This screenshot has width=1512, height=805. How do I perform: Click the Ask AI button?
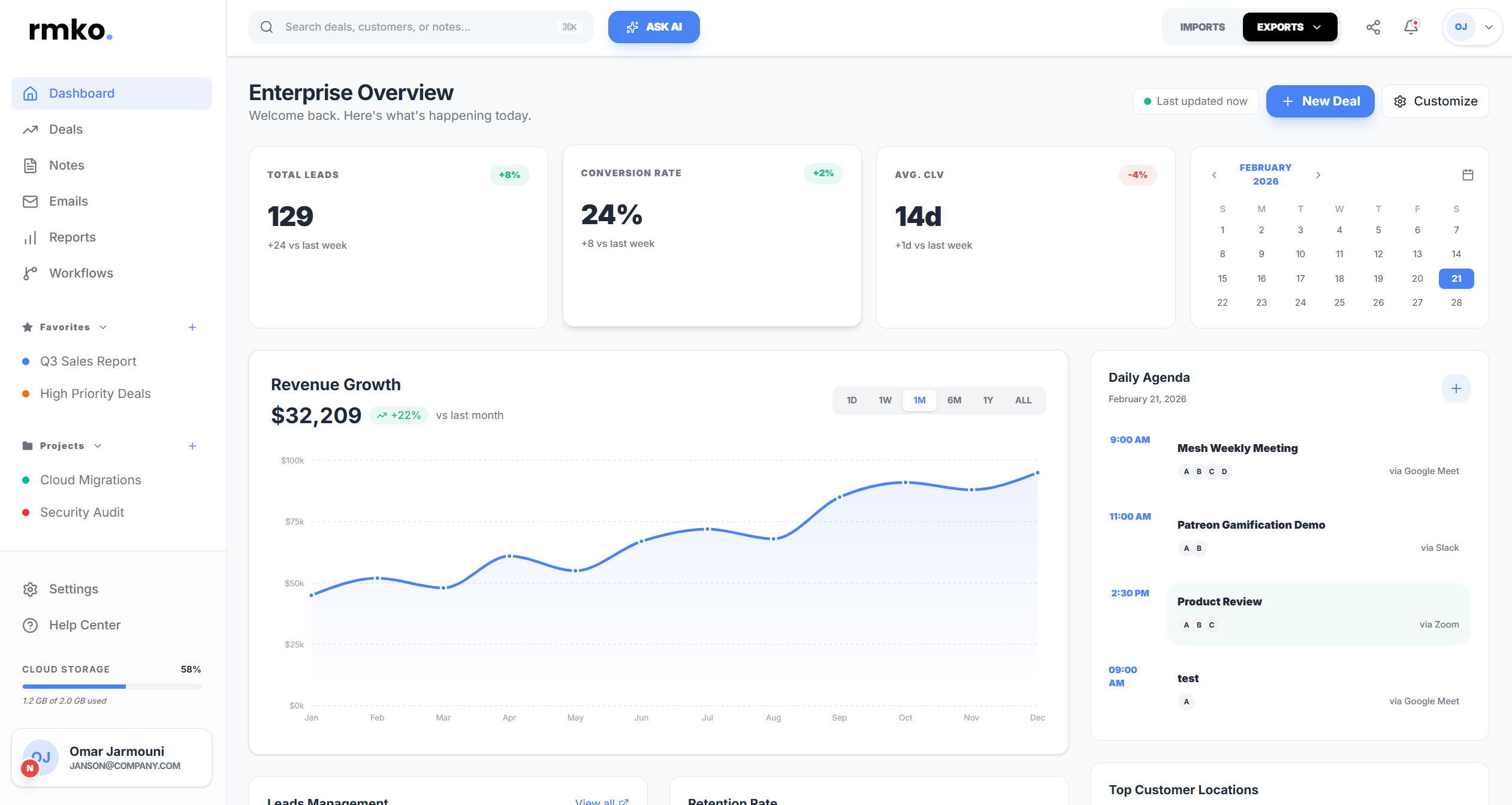pos(653,27)
